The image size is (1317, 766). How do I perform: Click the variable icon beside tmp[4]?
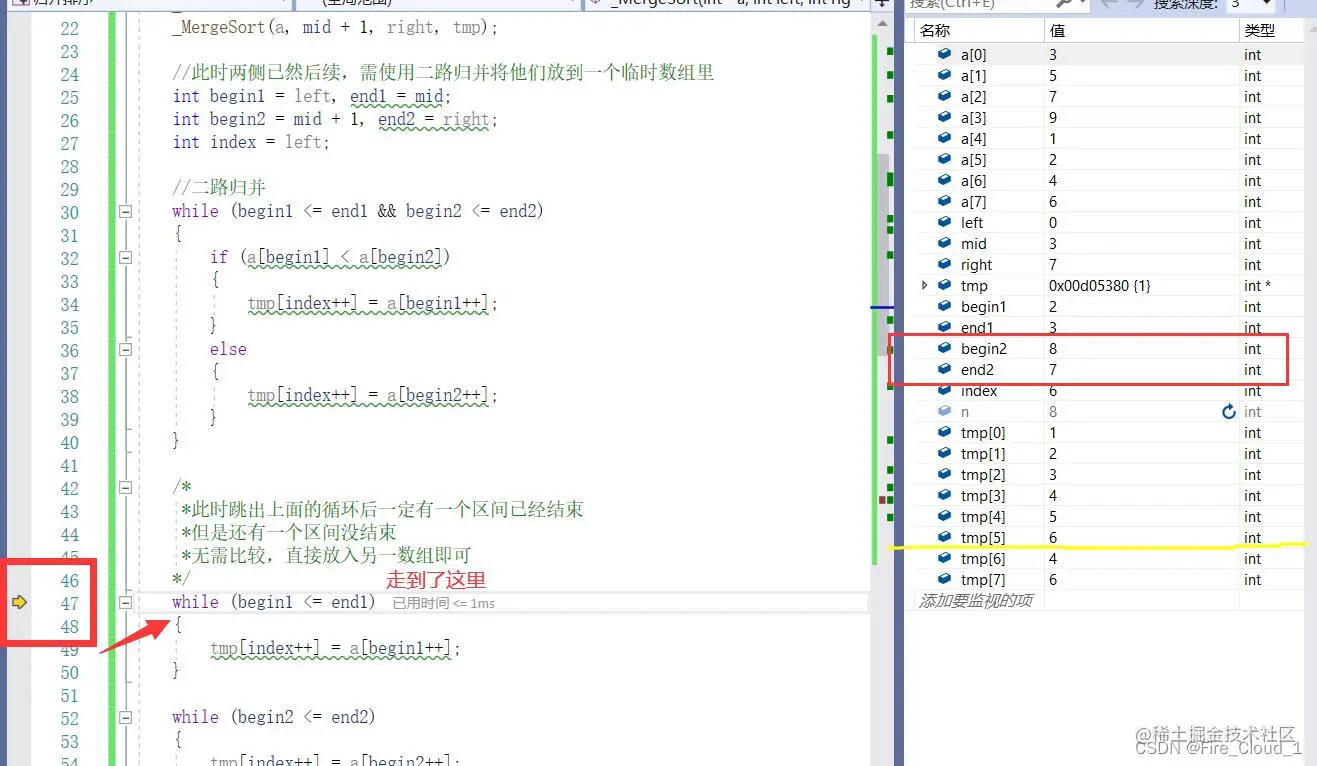pos(944,516)
